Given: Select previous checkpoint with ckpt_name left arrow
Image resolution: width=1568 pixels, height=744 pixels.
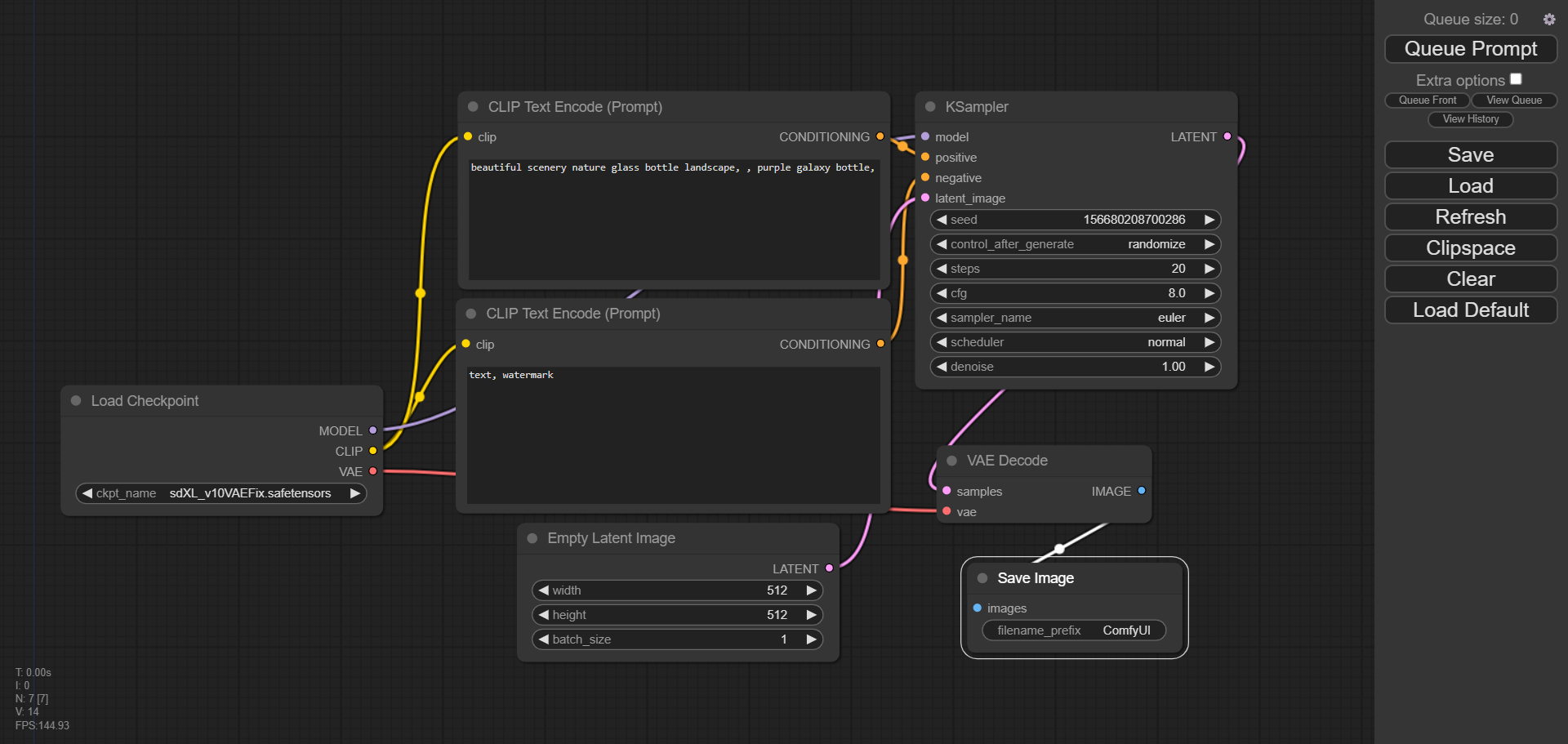Looking at the screenshot, I should click(87, 493).
